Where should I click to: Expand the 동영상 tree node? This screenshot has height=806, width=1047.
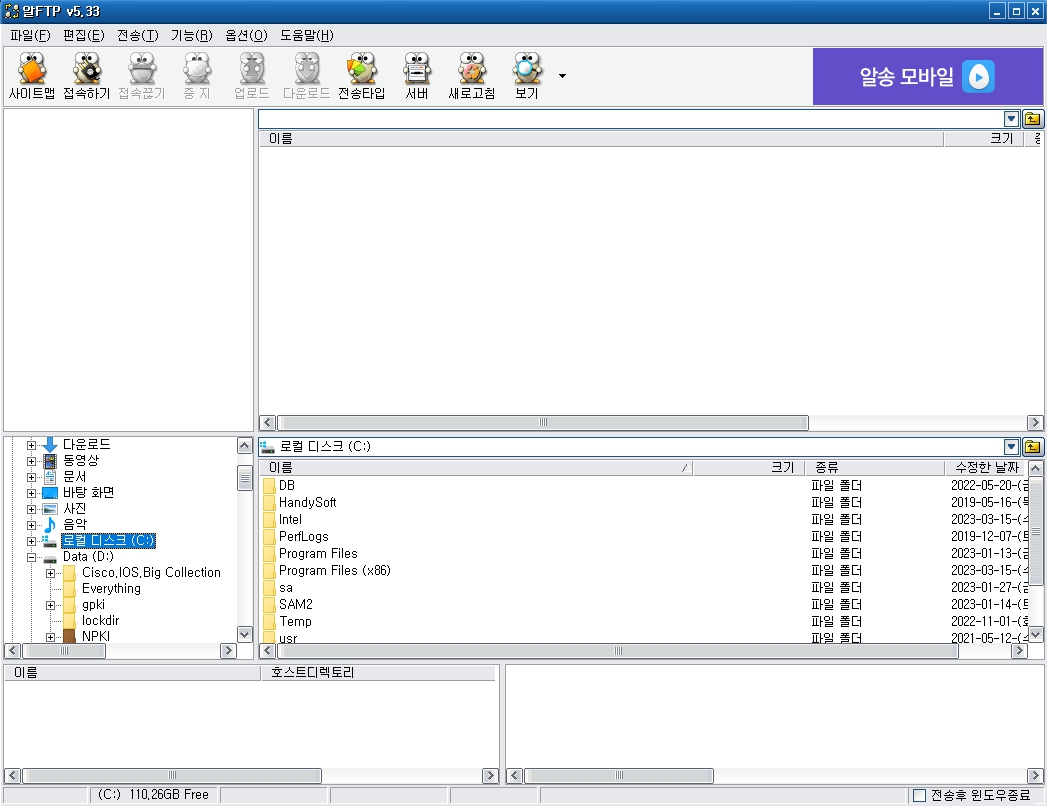[x=31, y=461]
